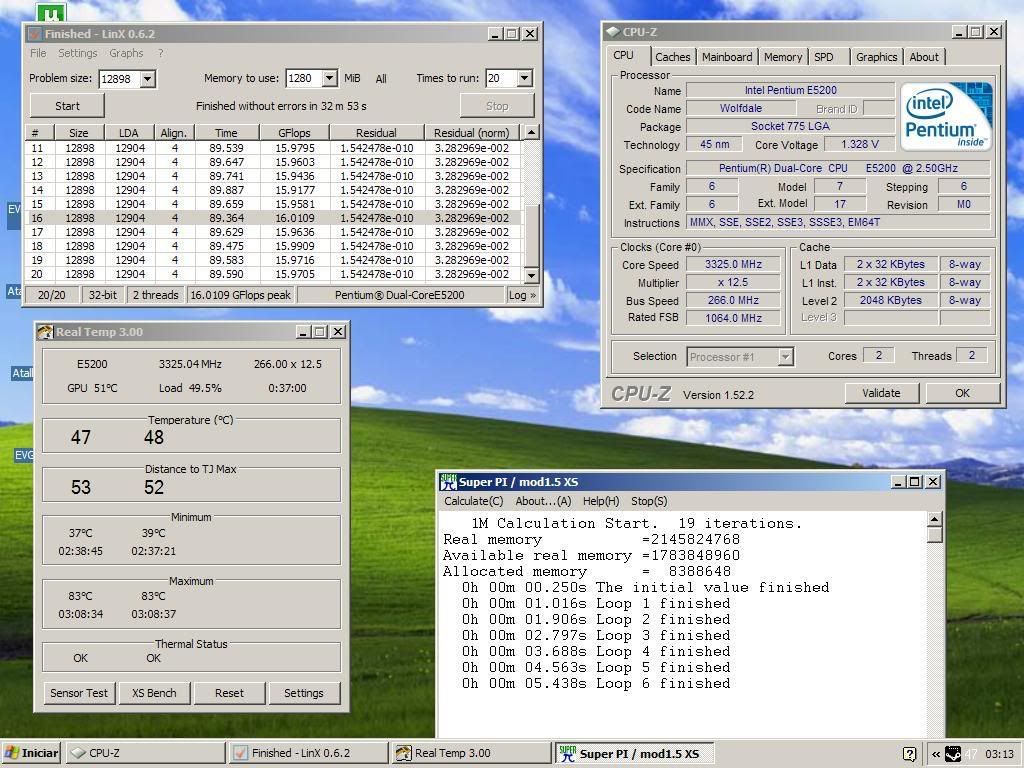Open LinX Settings menu
Viewport: 1024px width, 768px height.
[77, 53]
